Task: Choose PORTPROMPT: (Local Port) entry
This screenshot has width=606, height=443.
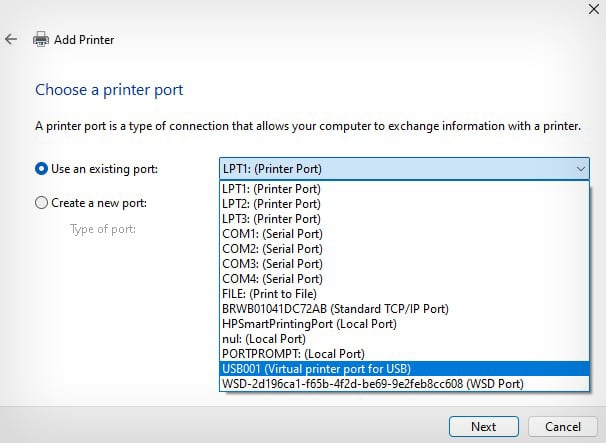Action: tap(293, 354)
